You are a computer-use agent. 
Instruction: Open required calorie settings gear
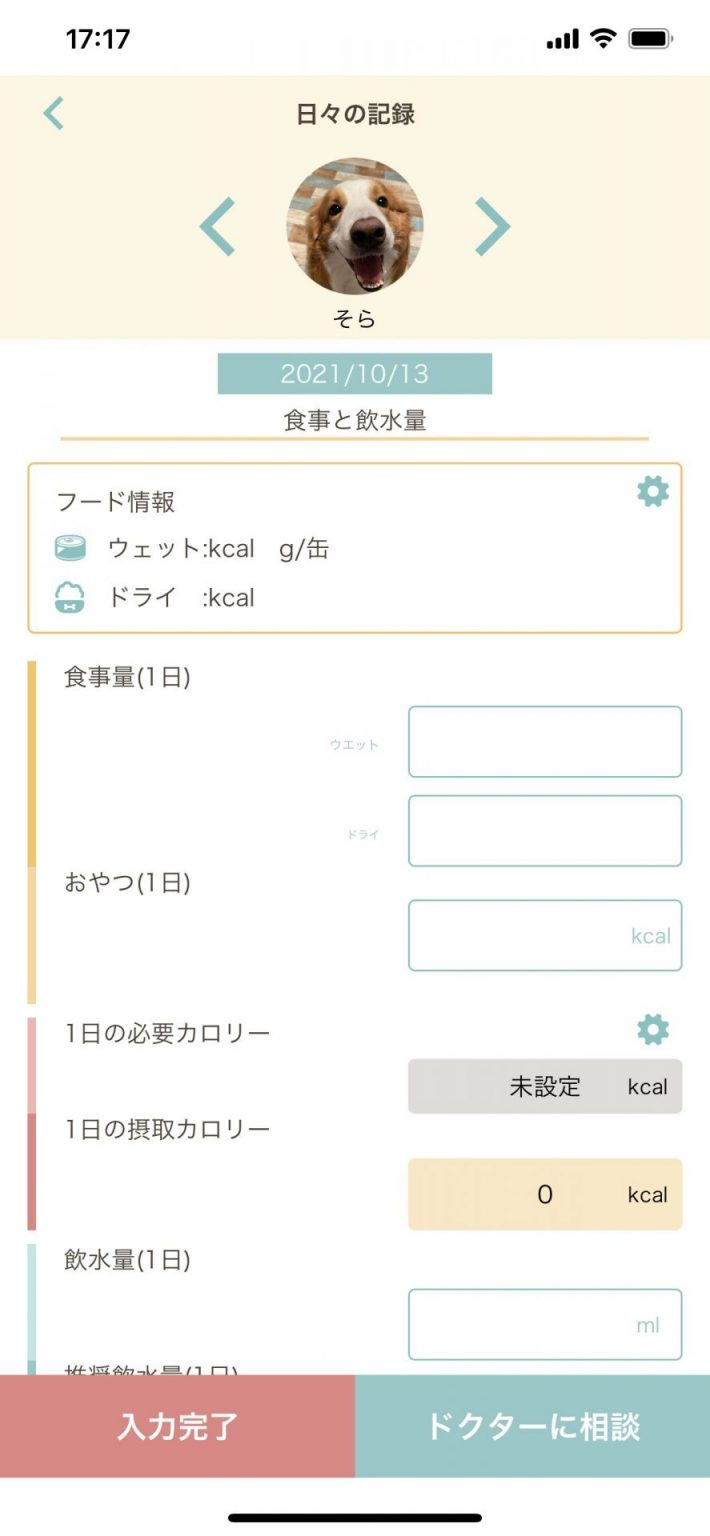click(x=653, y=1030)
